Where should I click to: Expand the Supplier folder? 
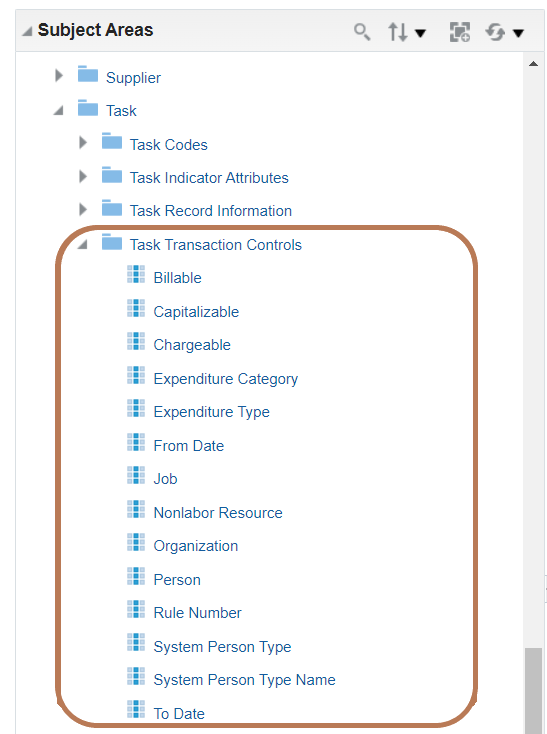[x=59, y=75]
